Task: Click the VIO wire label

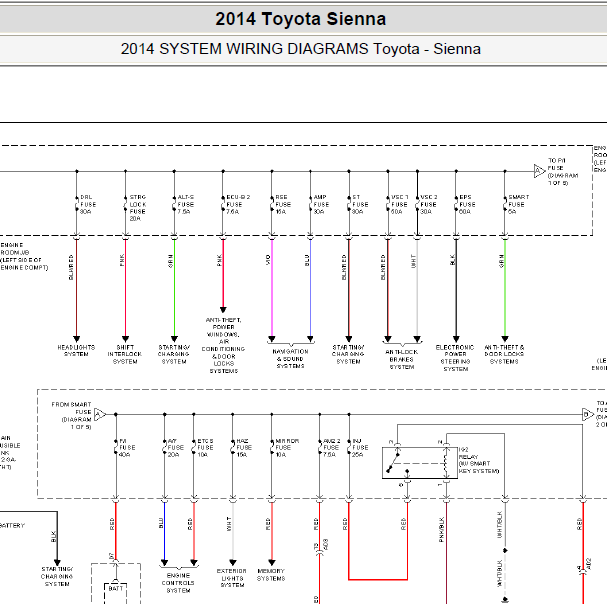Action: (x=268, y=260)
